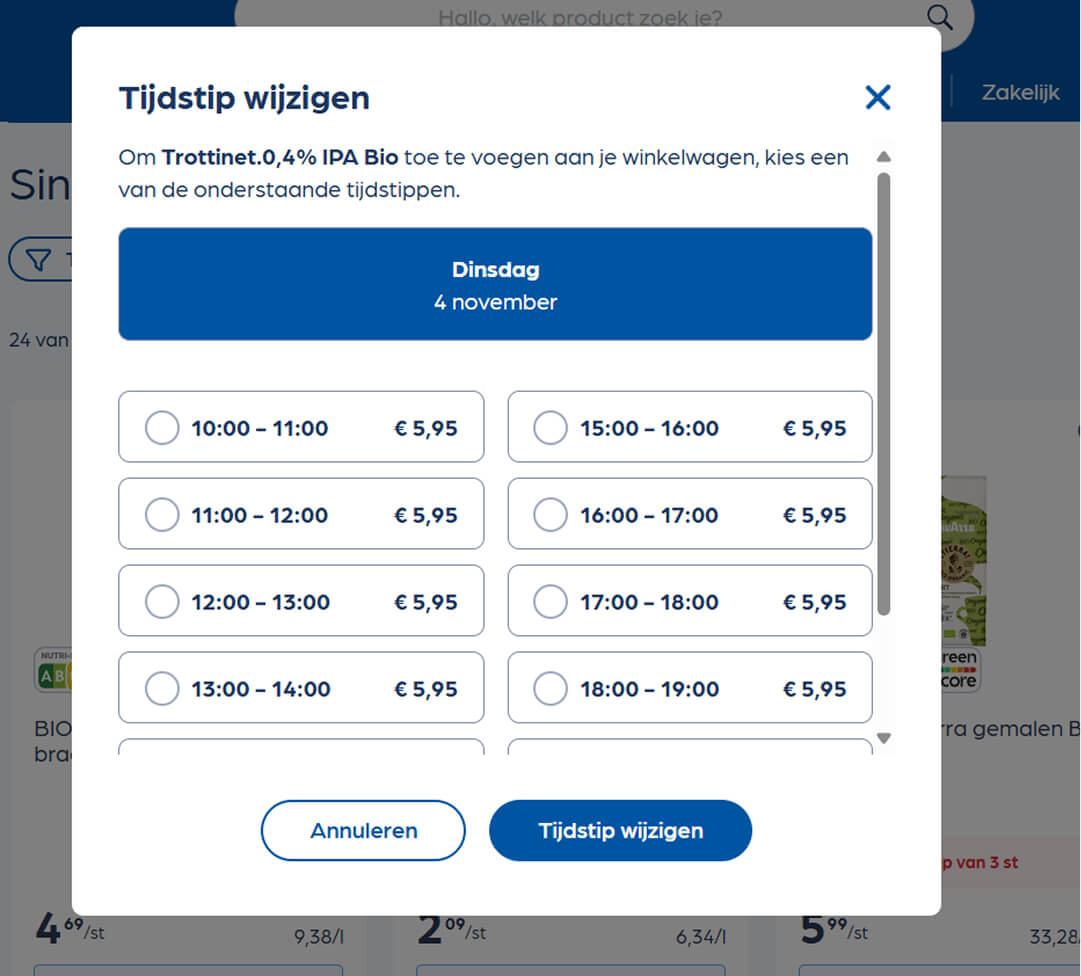Click the search magnifier icon
1081x976 pixels.
click(938, 17)
